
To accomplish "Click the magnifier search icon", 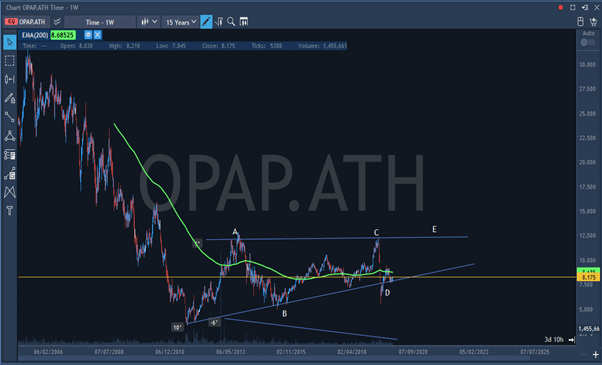I will tap(231, 22).
